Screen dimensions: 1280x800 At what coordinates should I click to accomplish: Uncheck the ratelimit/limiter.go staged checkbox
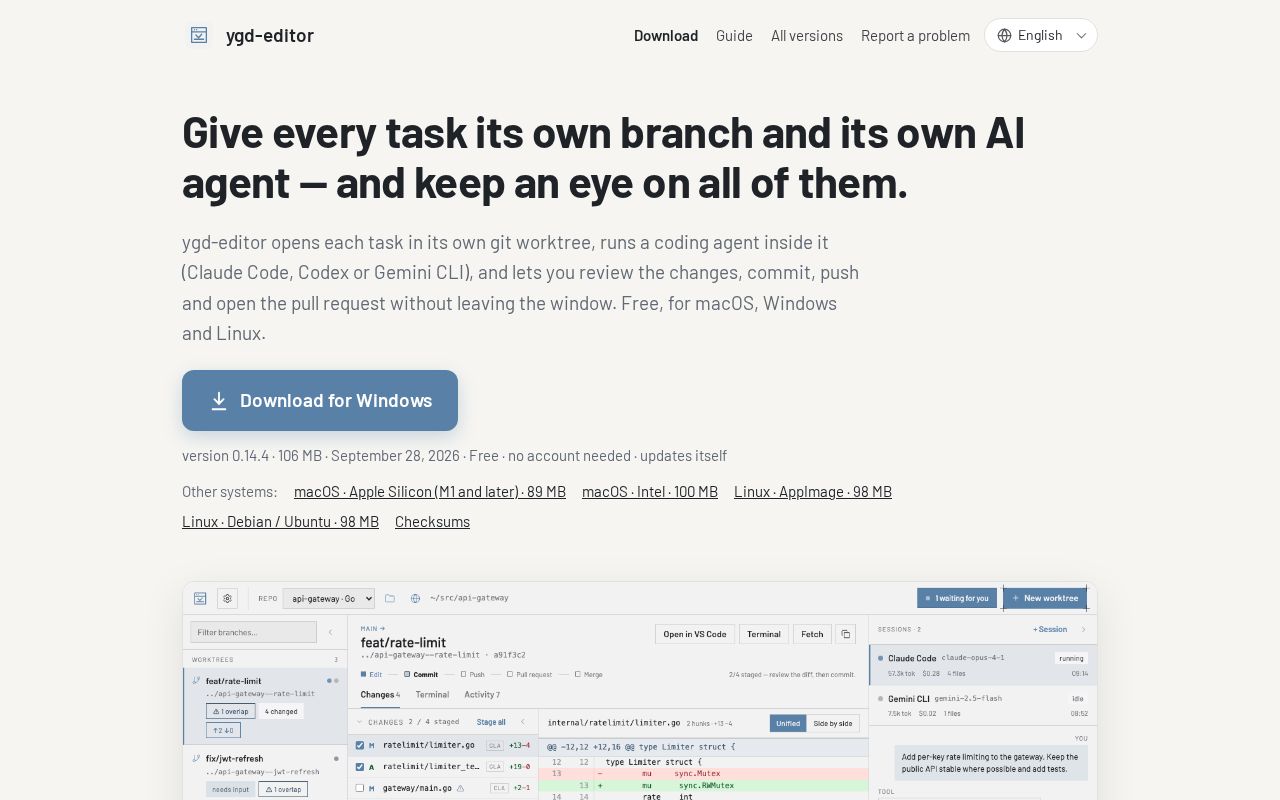[360, 745]
